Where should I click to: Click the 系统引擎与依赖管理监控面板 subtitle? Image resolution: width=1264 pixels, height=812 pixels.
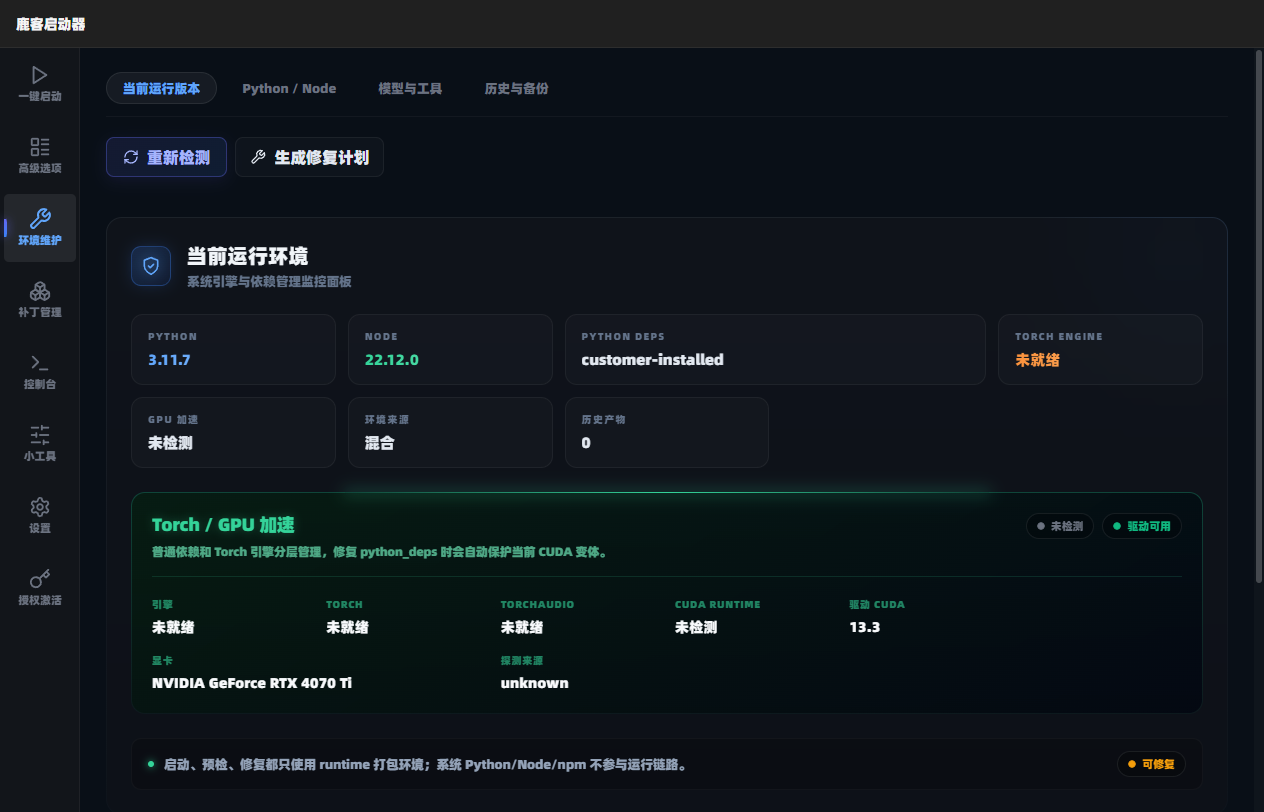click(x=269, y=282)
